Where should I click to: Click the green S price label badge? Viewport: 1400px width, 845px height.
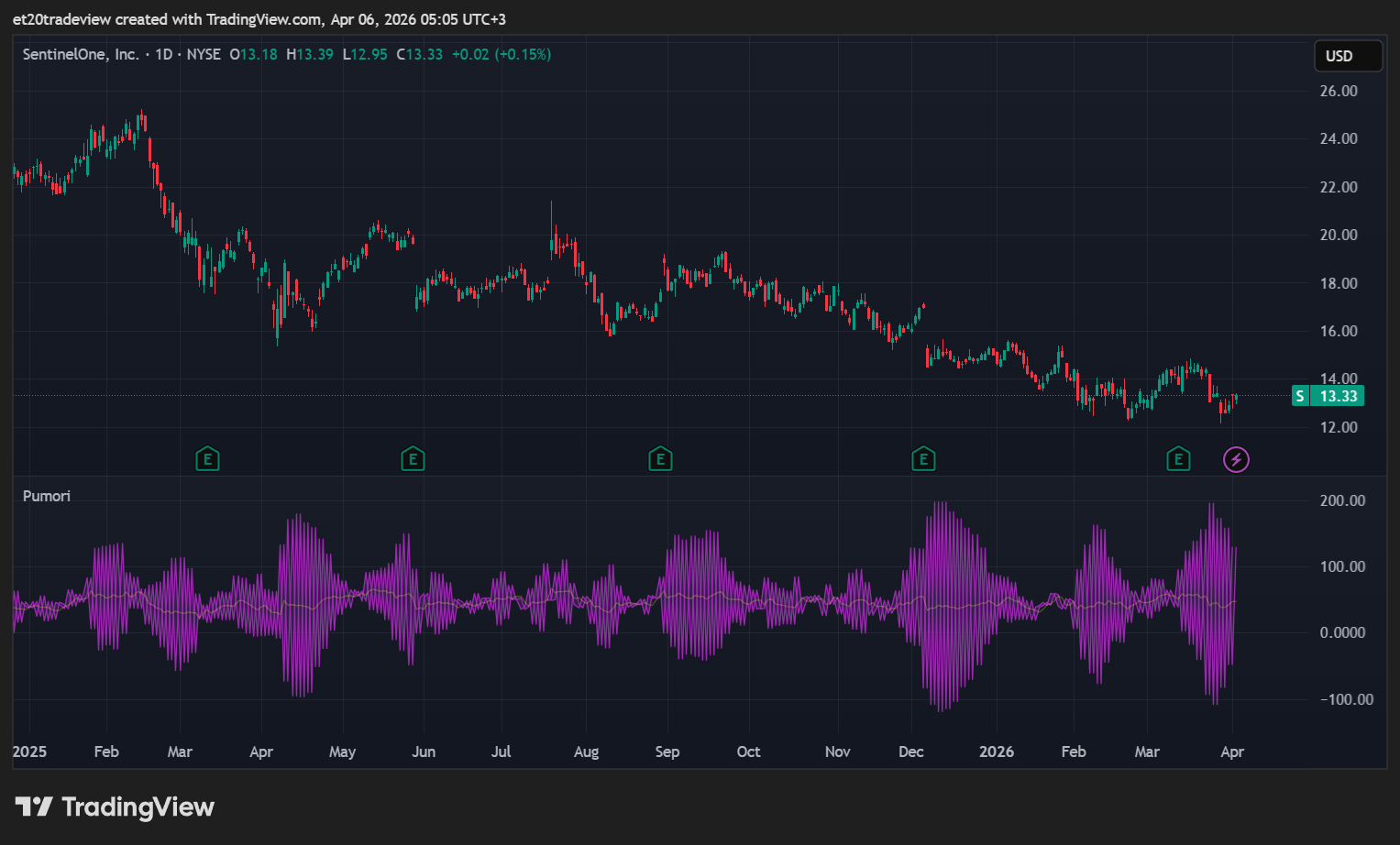1300,396
